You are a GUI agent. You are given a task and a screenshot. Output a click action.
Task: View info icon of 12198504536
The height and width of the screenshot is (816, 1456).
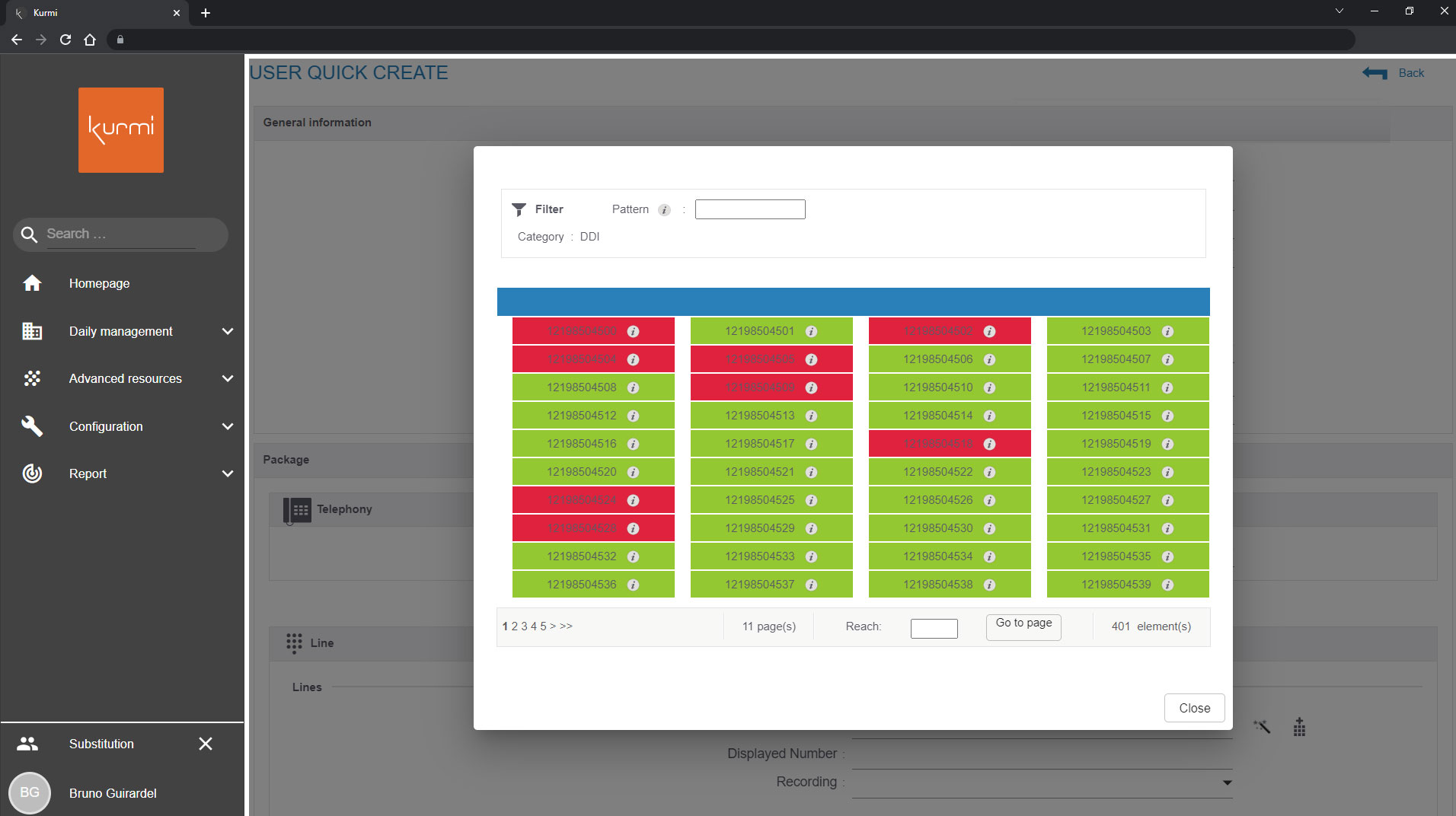tap(633, 585)
